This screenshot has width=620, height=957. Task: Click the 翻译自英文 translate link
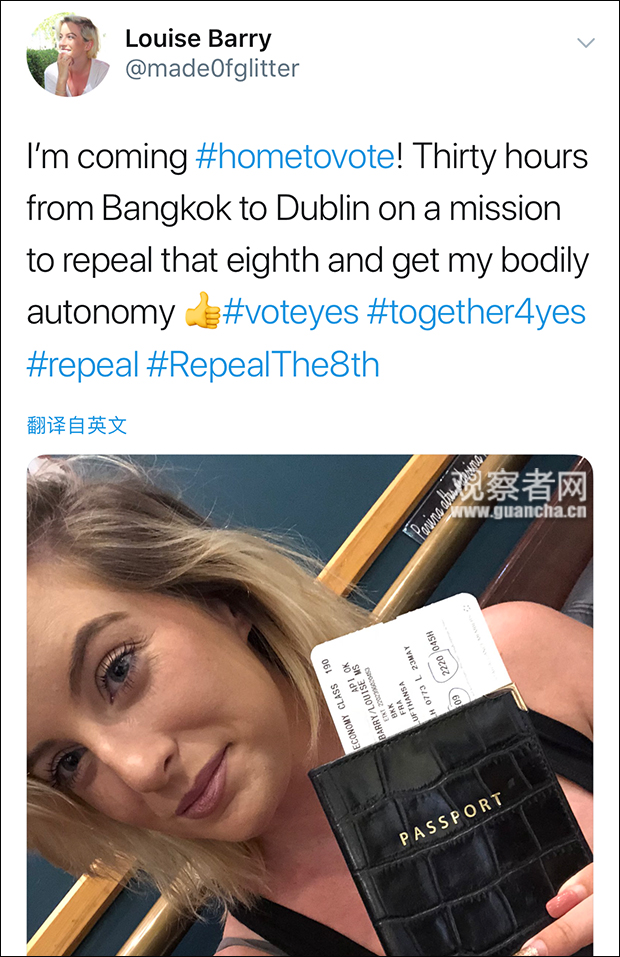click(x=77, y=425)
